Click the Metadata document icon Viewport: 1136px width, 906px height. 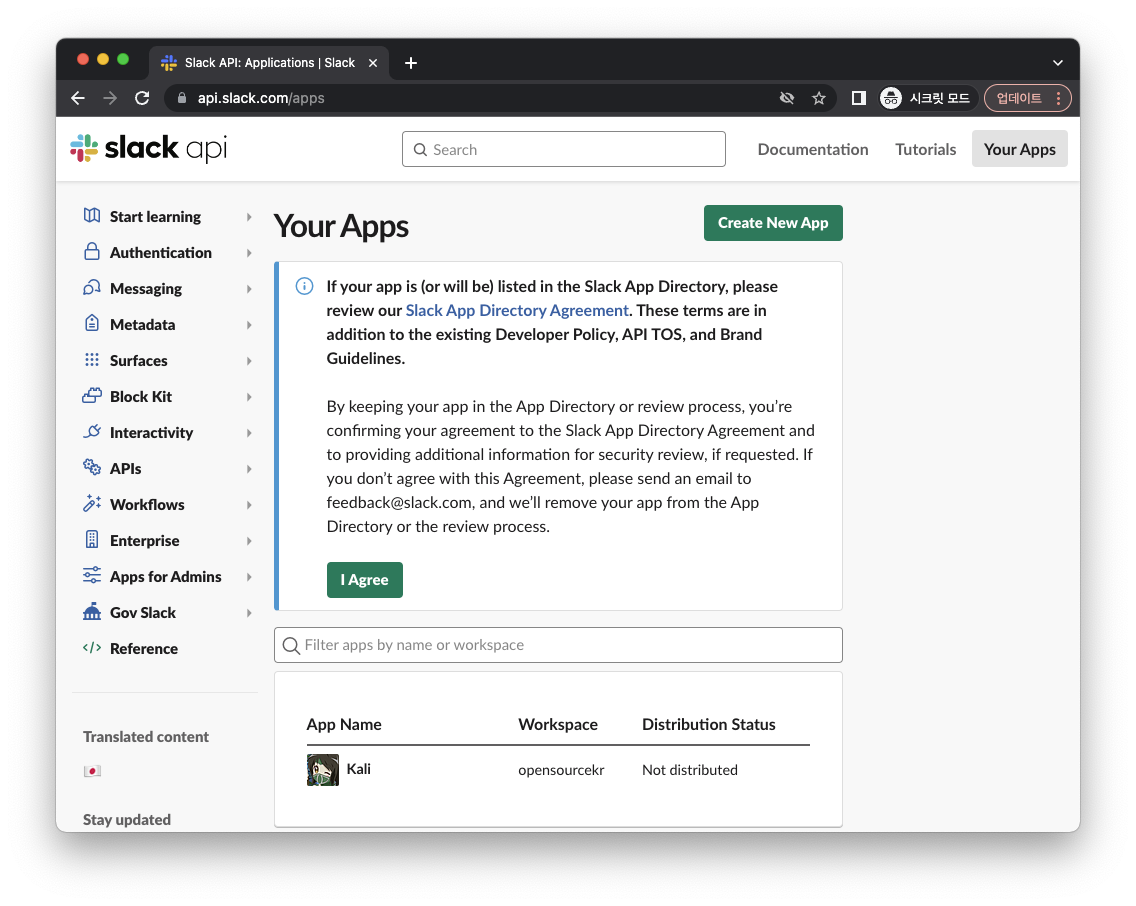pos(92,323)
